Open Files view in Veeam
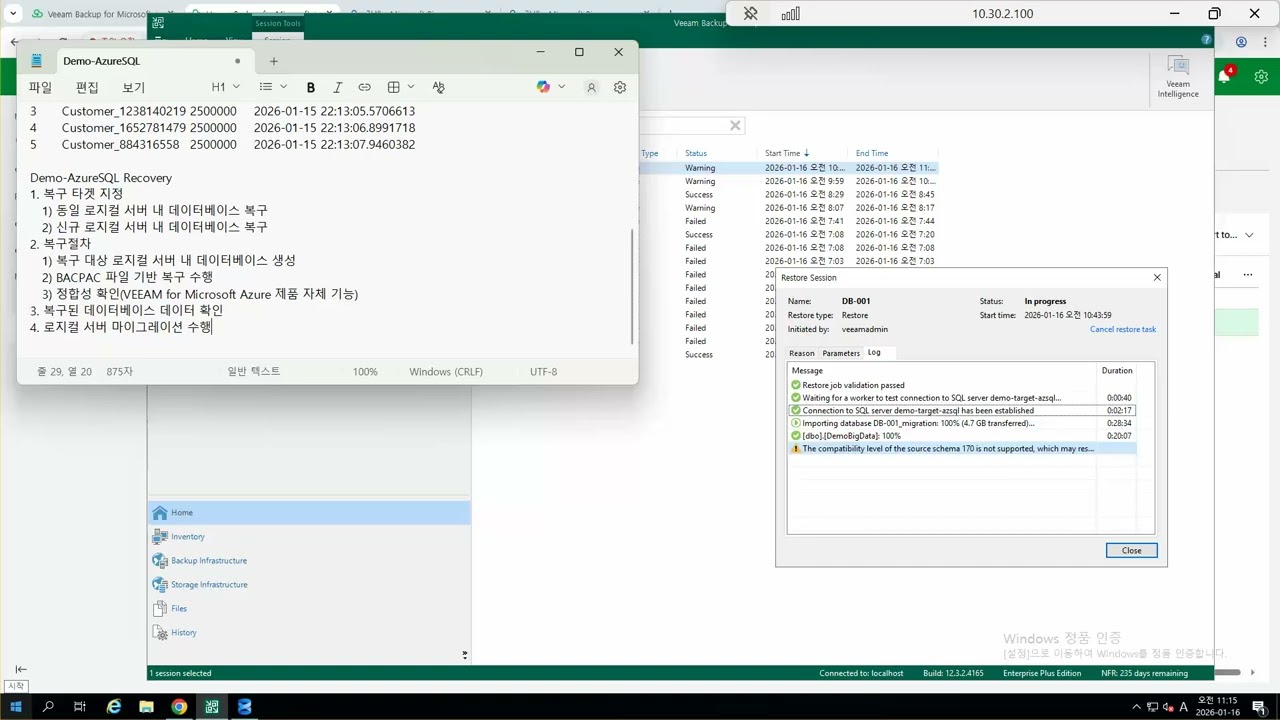 point(309,609)
